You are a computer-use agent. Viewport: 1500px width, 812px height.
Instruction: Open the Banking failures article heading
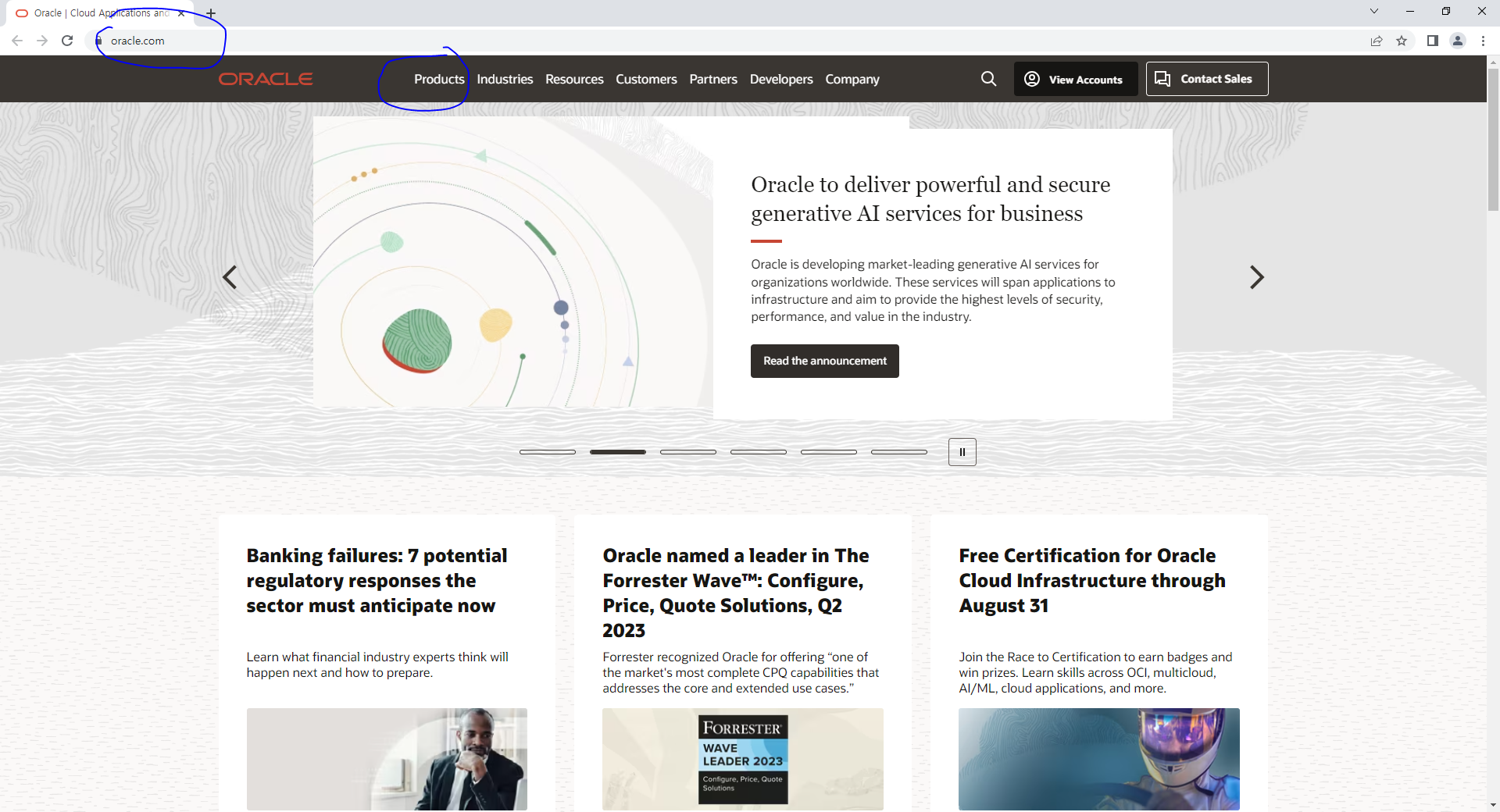pos(377,581)
